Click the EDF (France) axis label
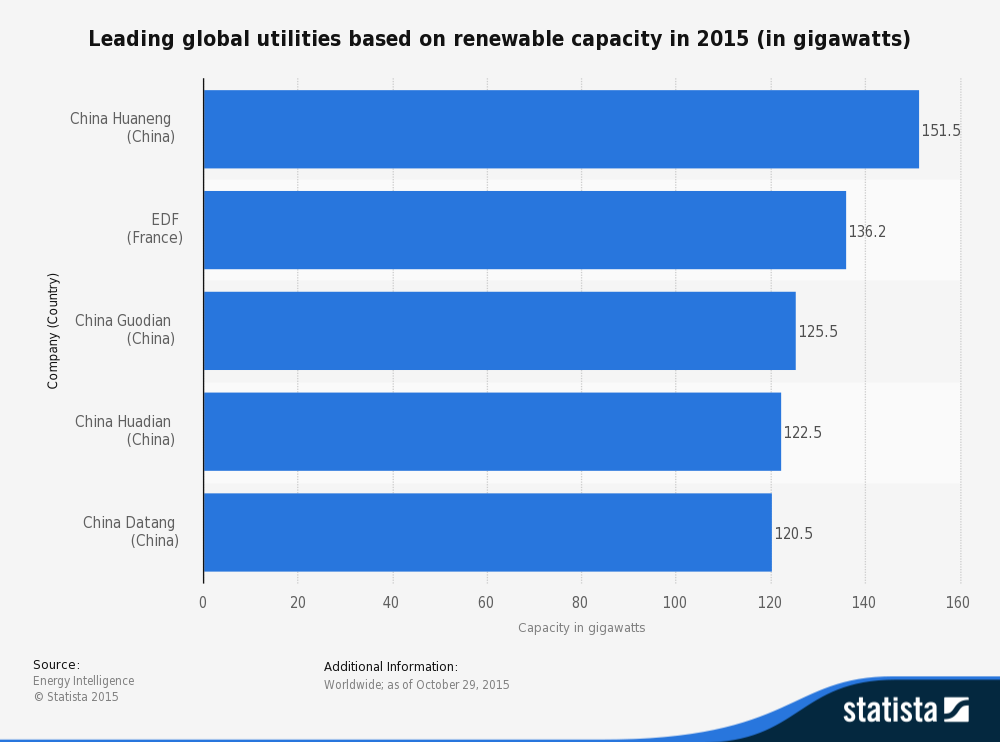Viewport: 1000px width, 743px height. (x=154, y=228)
